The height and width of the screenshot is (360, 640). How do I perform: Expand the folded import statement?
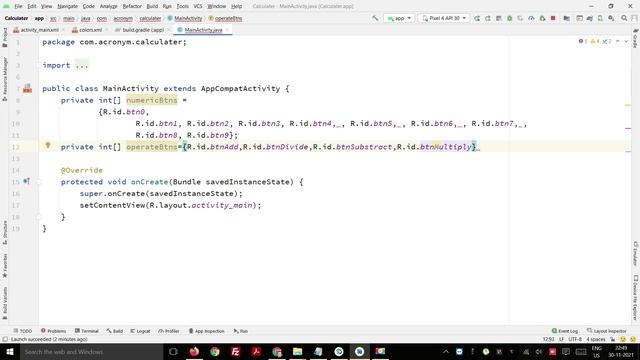tap(82, 65)
